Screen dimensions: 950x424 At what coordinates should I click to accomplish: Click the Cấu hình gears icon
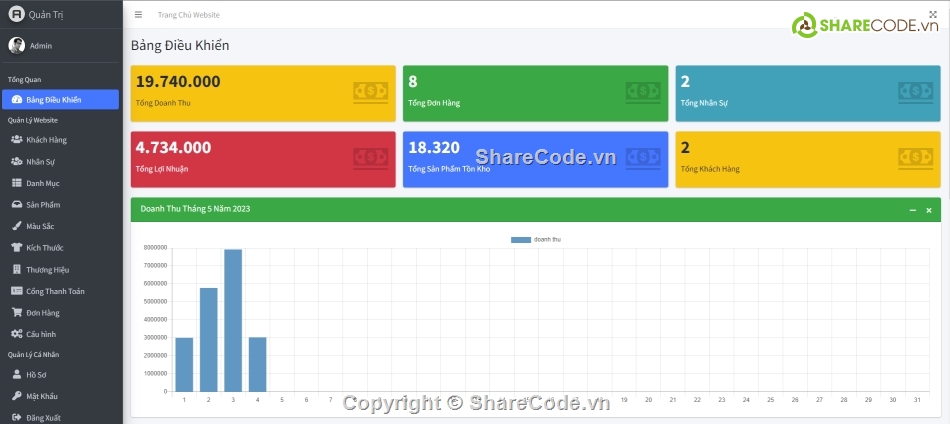pos(16,334)
